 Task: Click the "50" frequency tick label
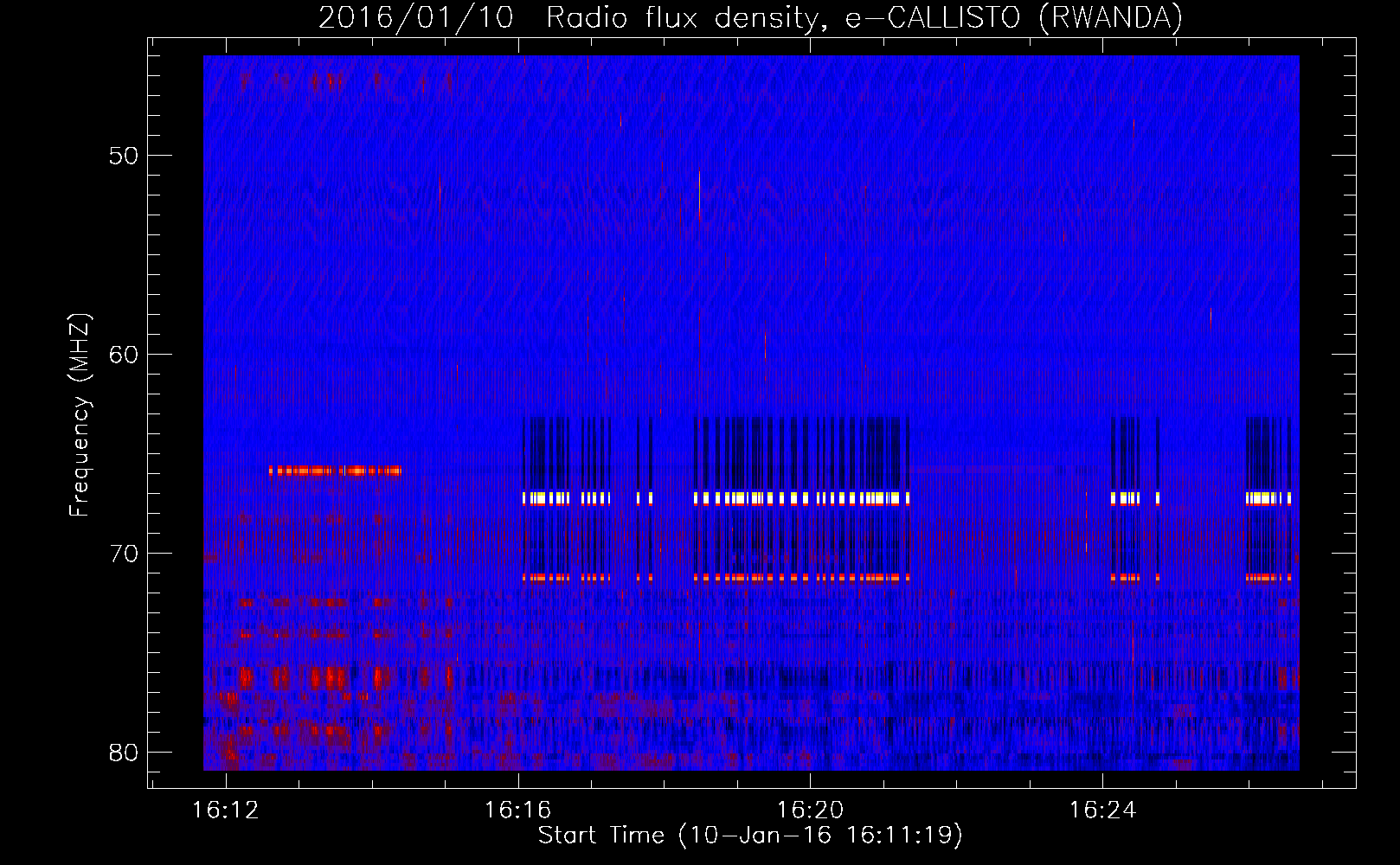pyautogui.click(x=124, y=156)
